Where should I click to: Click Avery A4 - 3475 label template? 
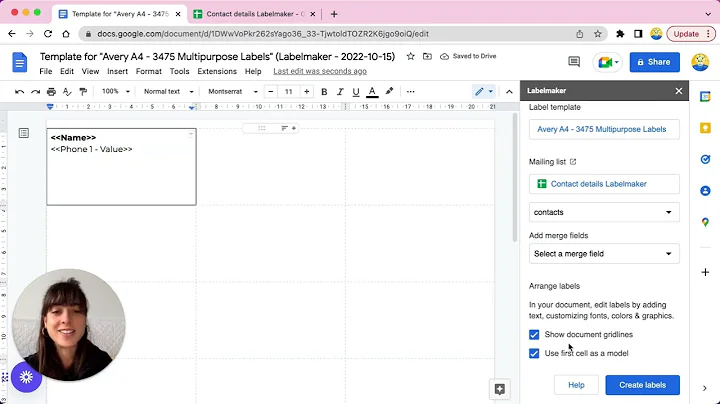604,129
